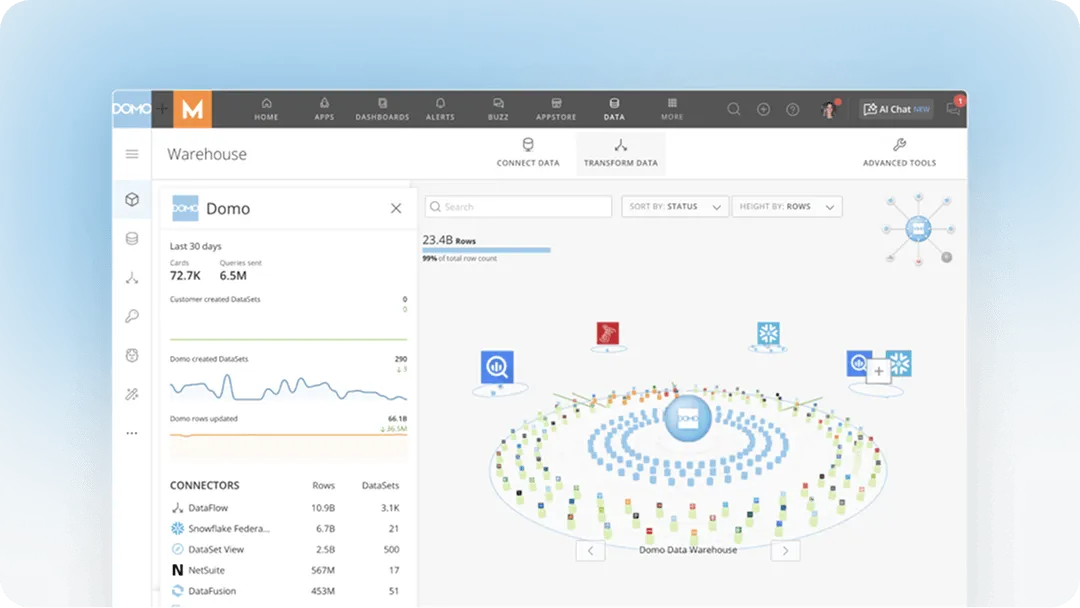
Task: Show more sidebar options ellipsis
Action: click(x=132, y=433)
